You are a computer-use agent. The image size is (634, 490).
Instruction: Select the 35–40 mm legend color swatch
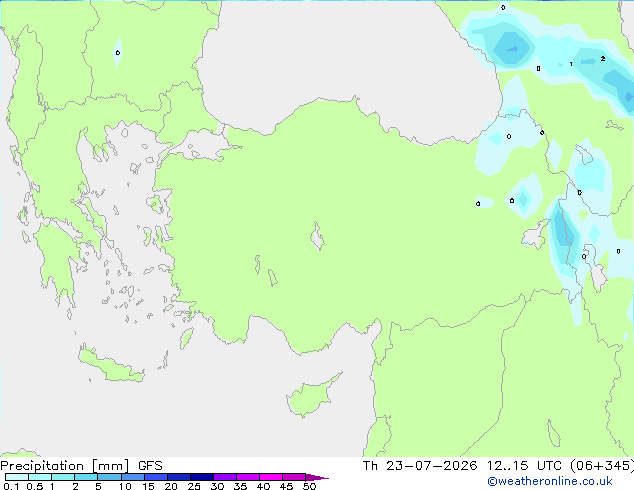(248, 477)
